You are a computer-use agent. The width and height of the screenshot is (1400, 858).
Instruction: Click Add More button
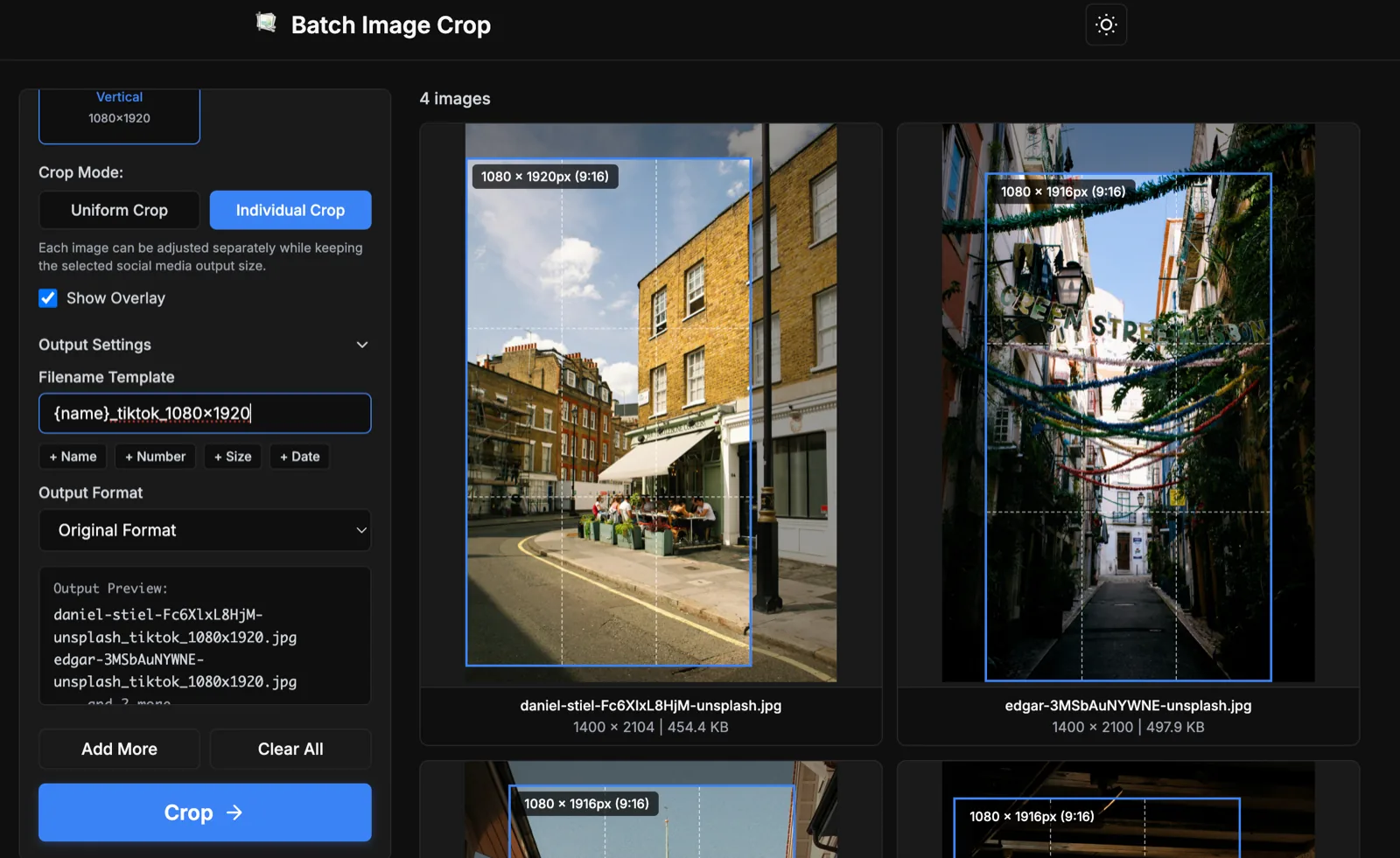[x=119, y=749]
